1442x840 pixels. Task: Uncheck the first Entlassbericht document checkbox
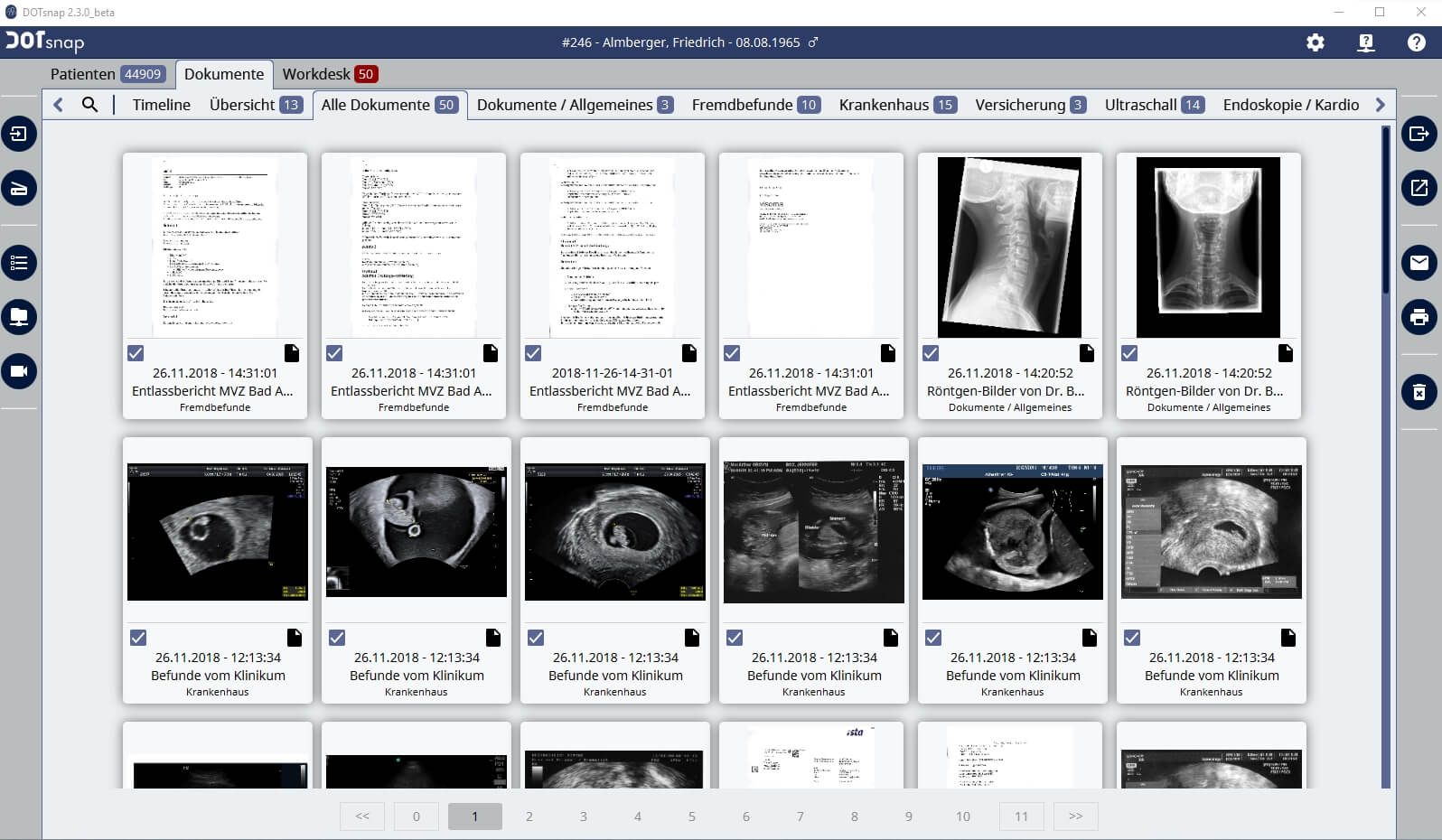tap(136, 353)
